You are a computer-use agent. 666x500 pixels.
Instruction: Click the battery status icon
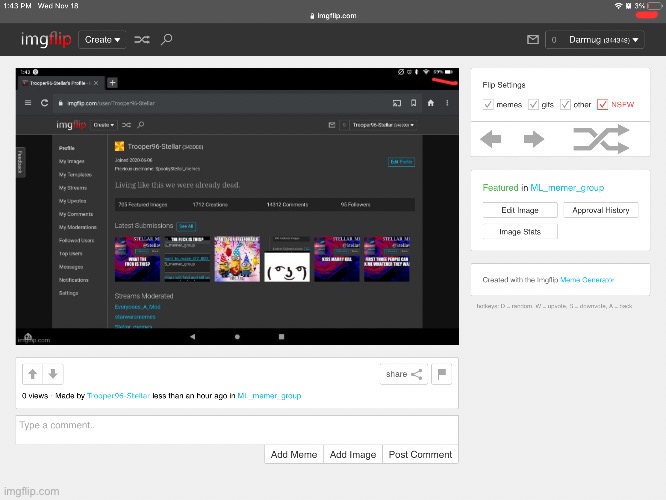coord(655,6)
